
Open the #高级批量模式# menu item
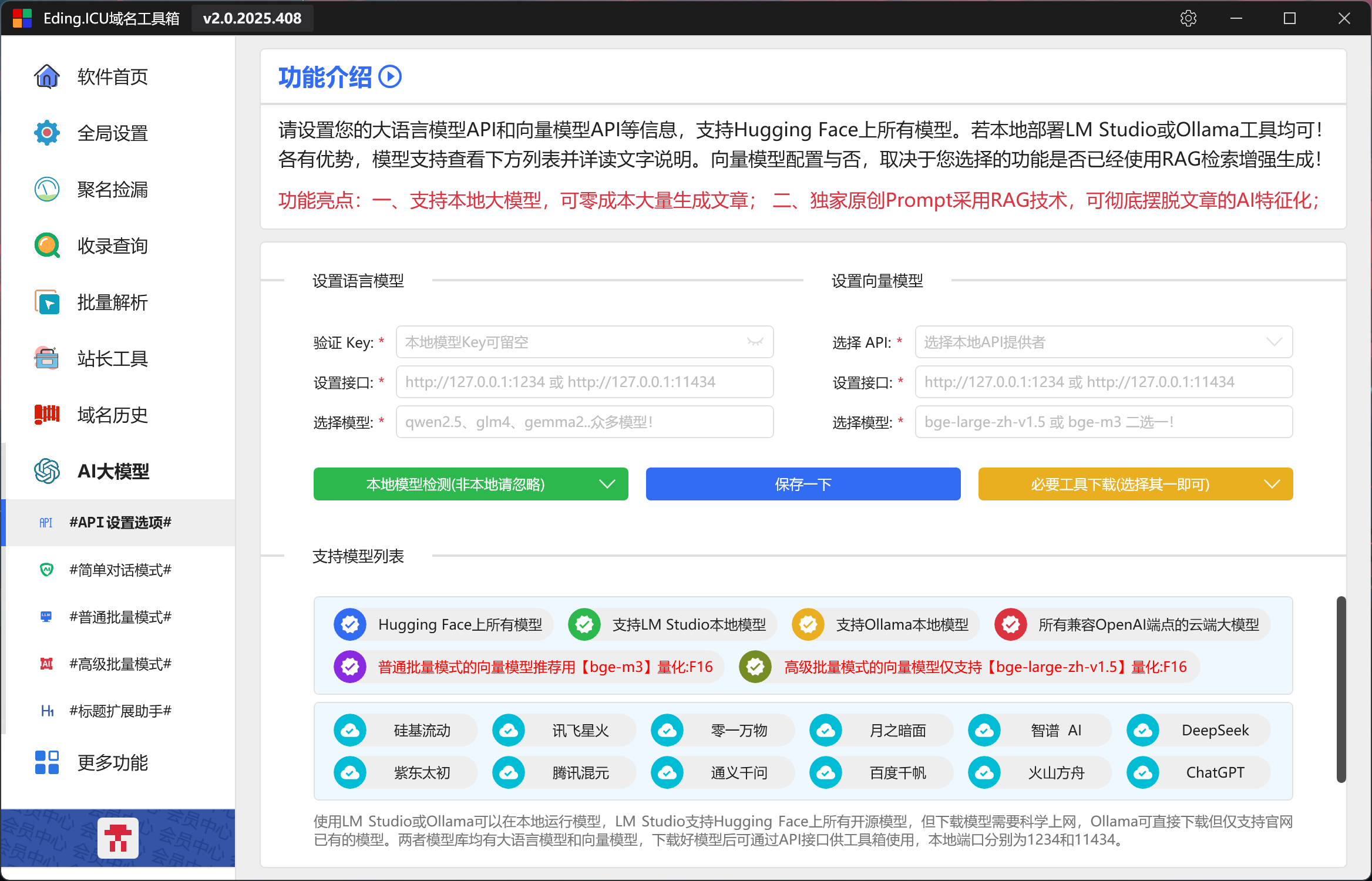(x=118, y=664)
